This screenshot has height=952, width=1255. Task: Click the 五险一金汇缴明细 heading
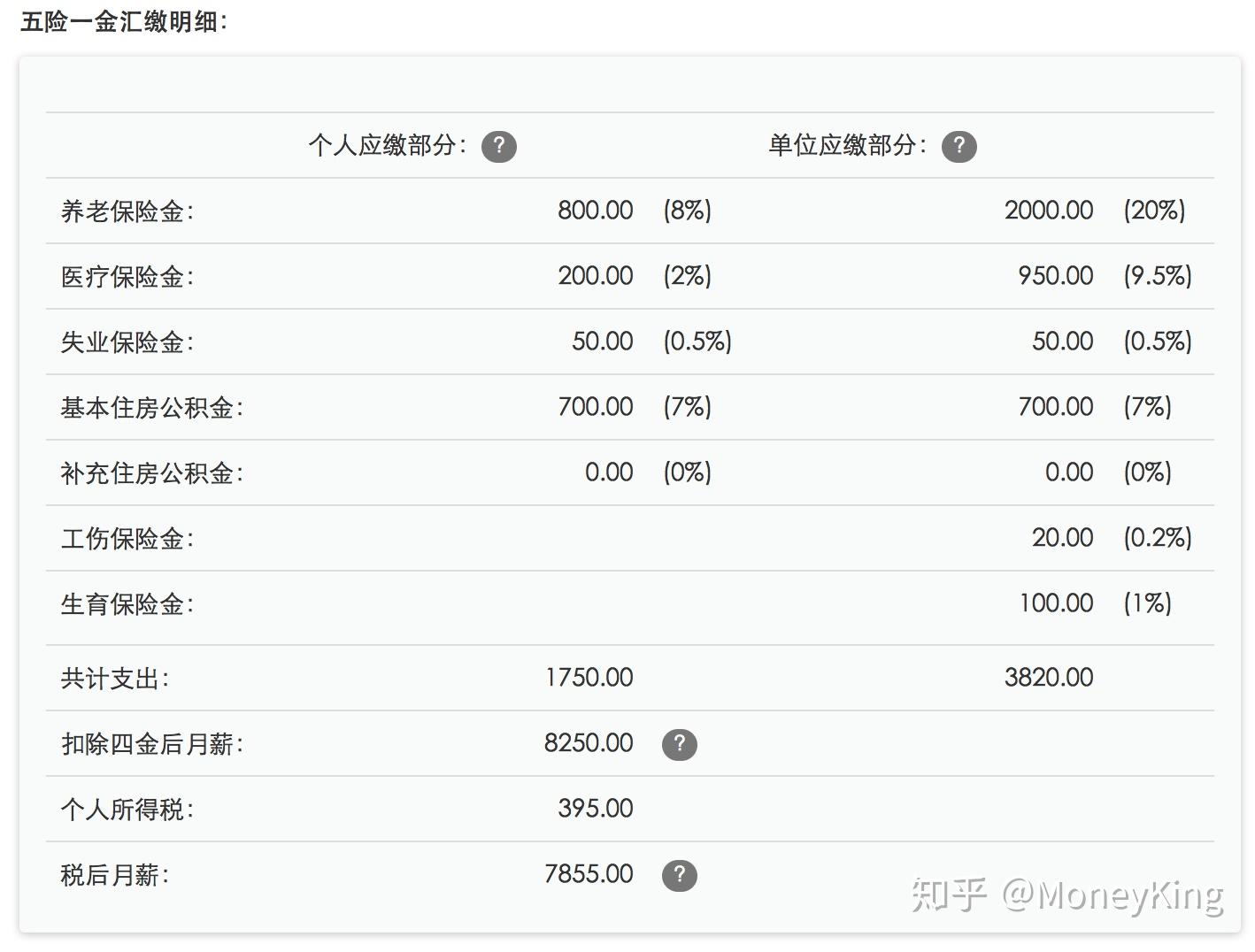click(x=124, y=21)
